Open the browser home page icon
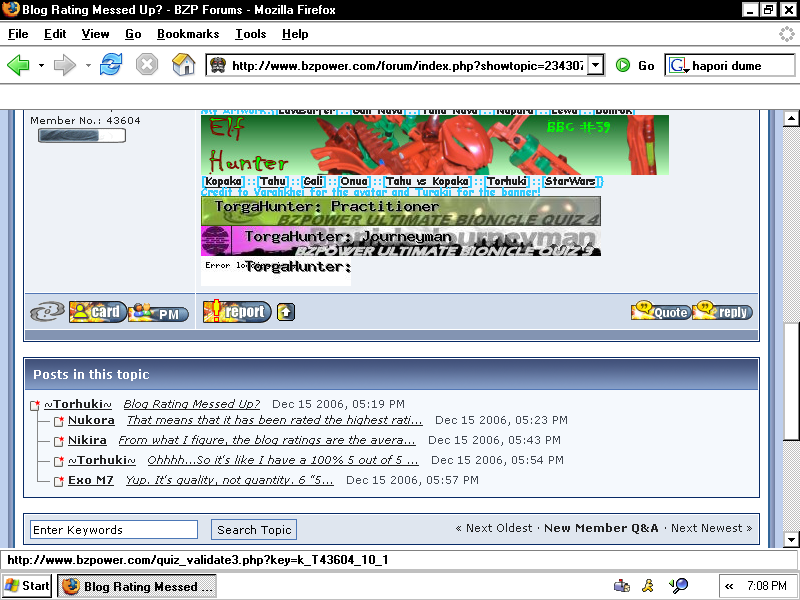The image size is (800, 600). pyautogui.click(x=183, y=64)
